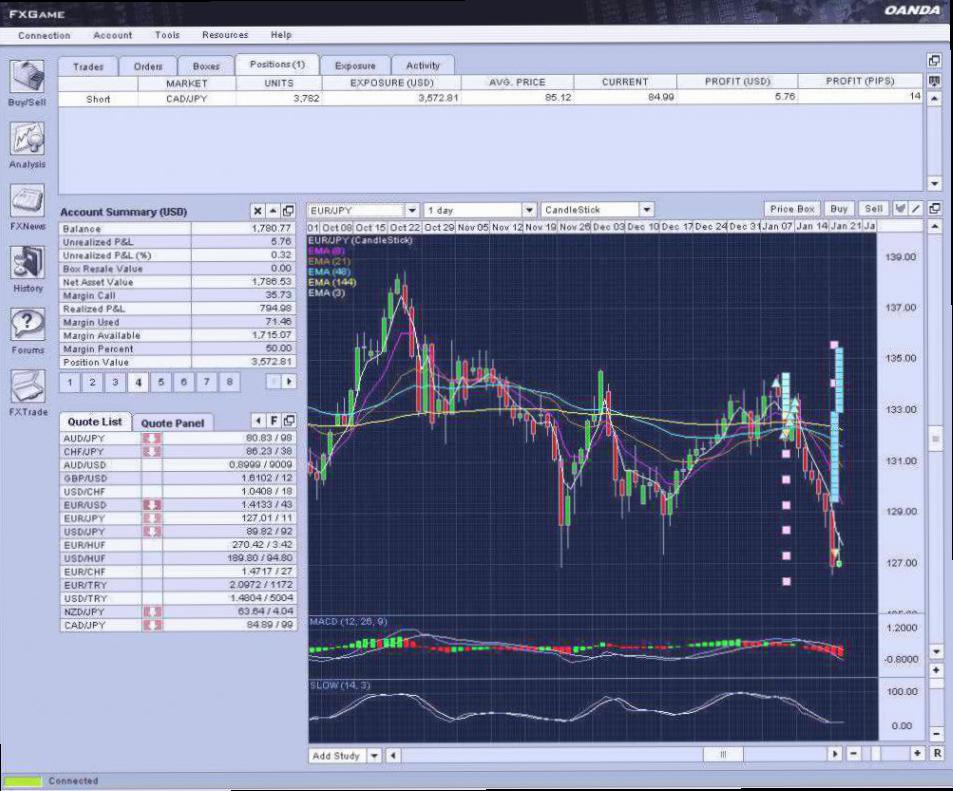Screen dimensions: 953x791
Task: Toggle EUR/JPY direction indicator in Quote List
Action: pyautogui.click(x=152, y=518)
